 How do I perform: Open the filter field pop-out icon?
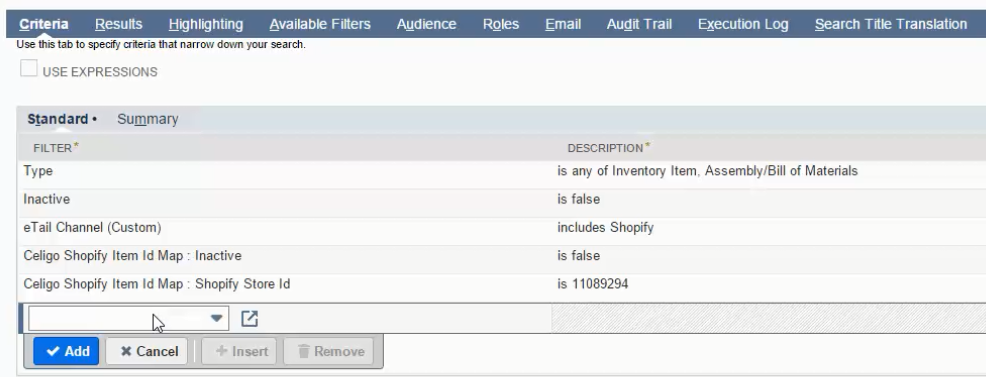[x=249, y=319]
